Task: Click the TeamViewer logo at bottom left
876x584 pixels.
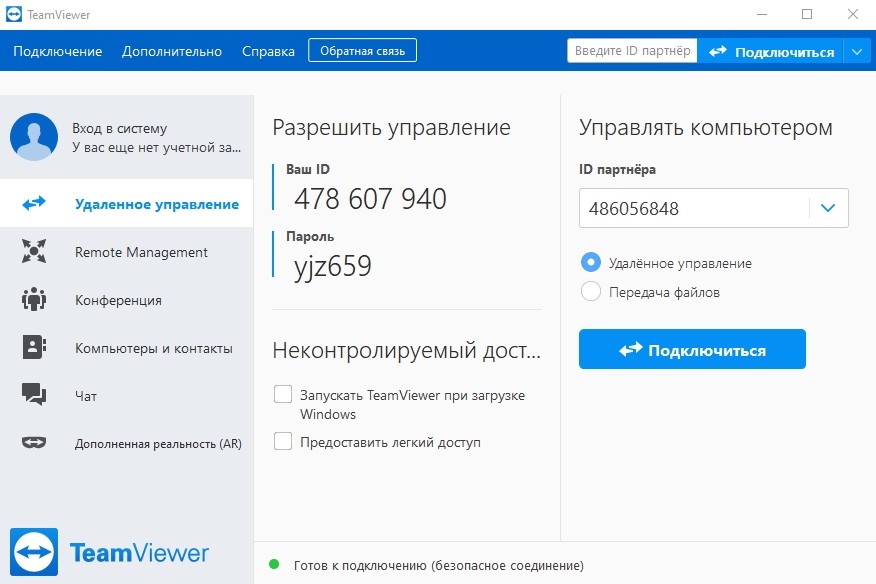Action: point(34,552)
